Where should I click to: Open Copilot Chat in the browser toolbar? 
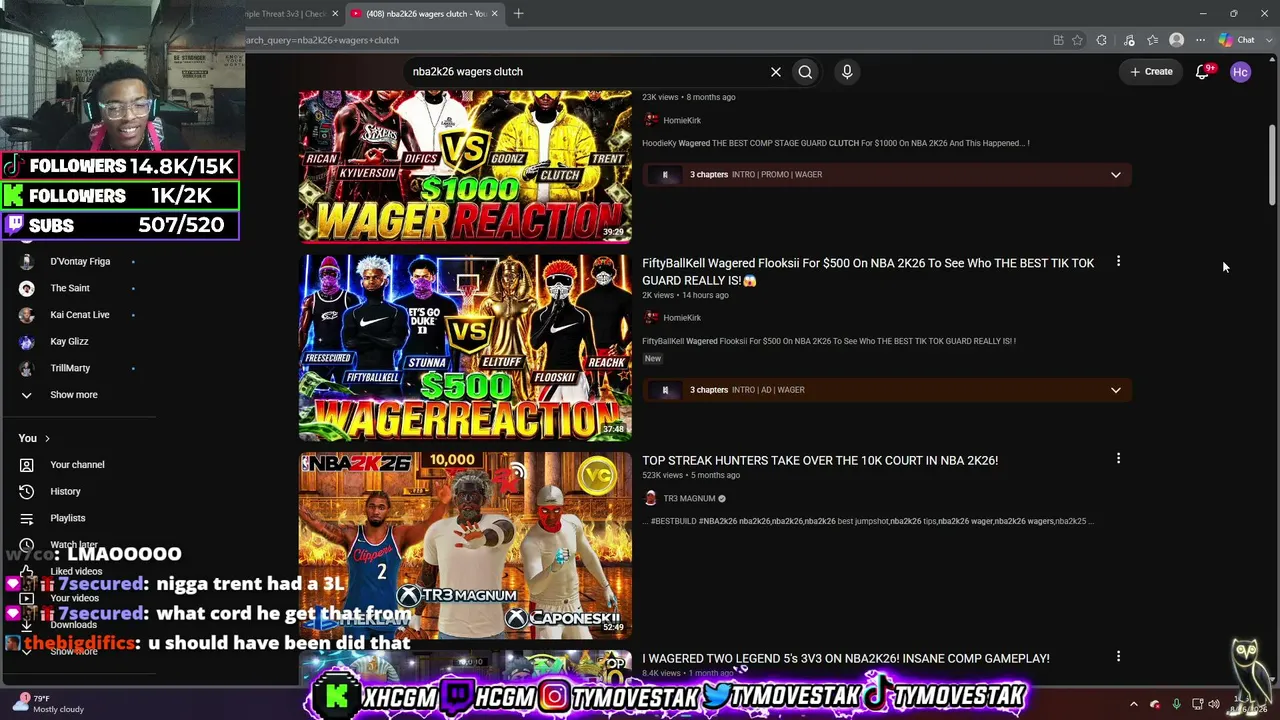pyautogui.click(x=1238, y=40)
